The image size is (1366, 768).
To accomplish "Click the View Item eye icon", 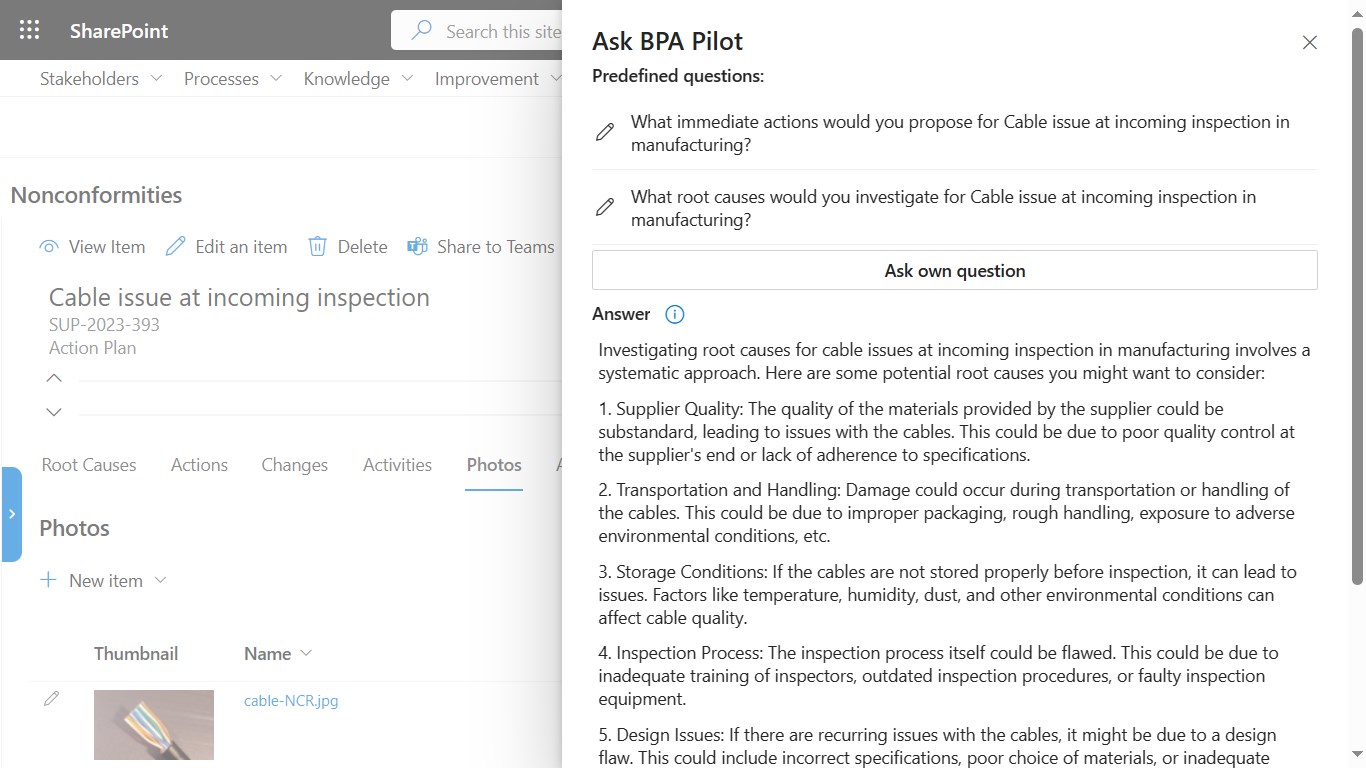I will [48, 247].
